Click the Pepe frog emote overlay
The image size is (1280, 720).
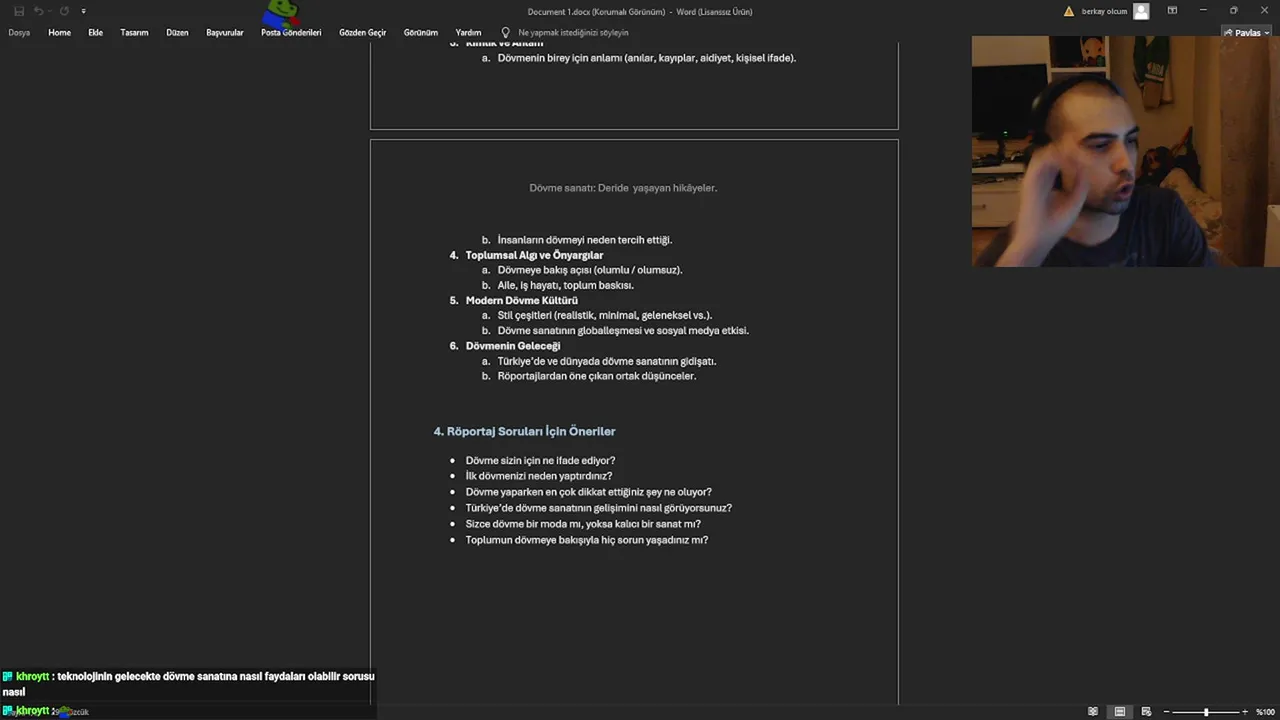[283, 14]
